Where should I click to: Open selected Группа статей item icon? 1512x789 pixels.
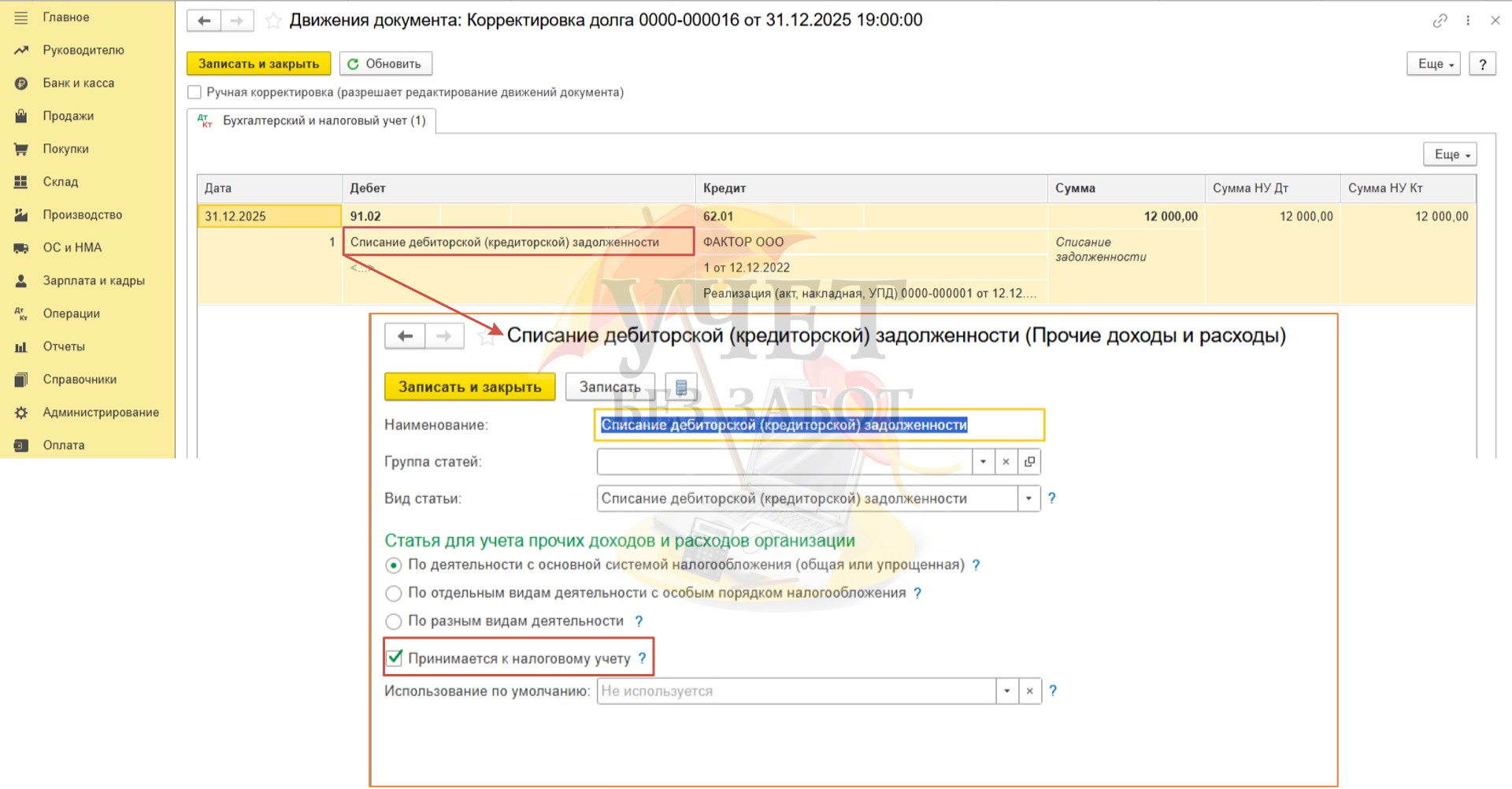pyautogui.click(x=1029, y=461)
